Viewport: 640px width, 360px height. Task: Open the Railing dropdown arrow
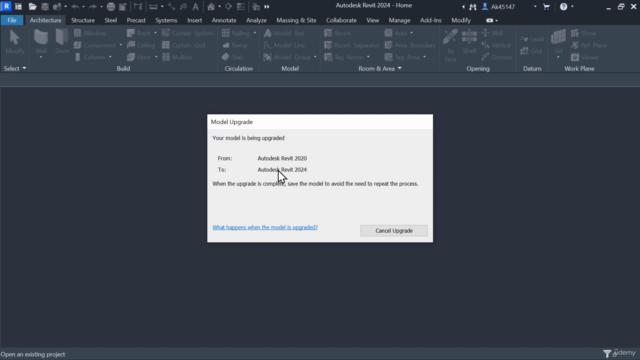[255, 33]
